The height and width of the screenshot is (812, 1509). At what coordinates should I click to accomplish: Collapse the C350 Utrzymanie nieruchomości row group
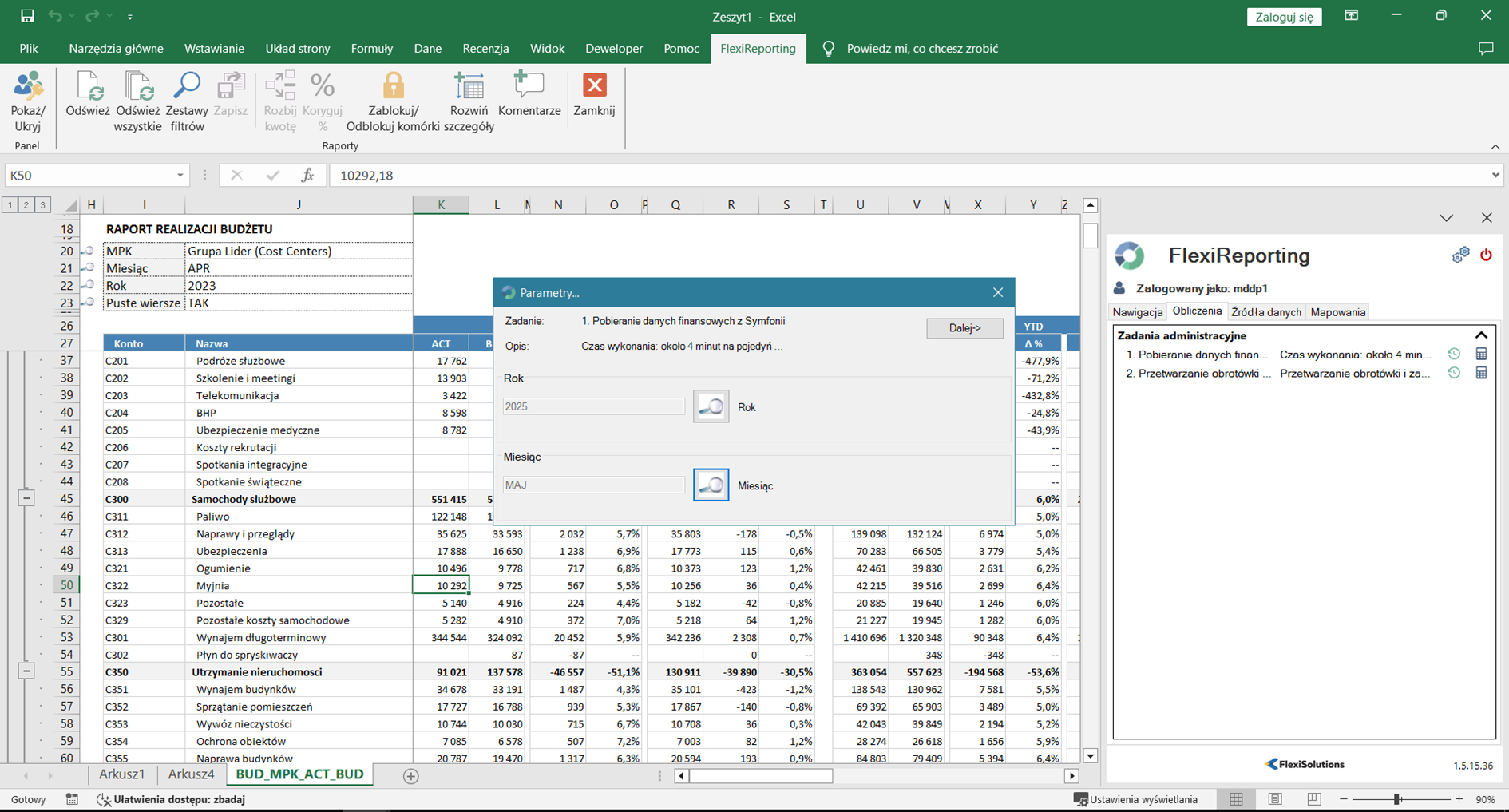click(26, 671)
